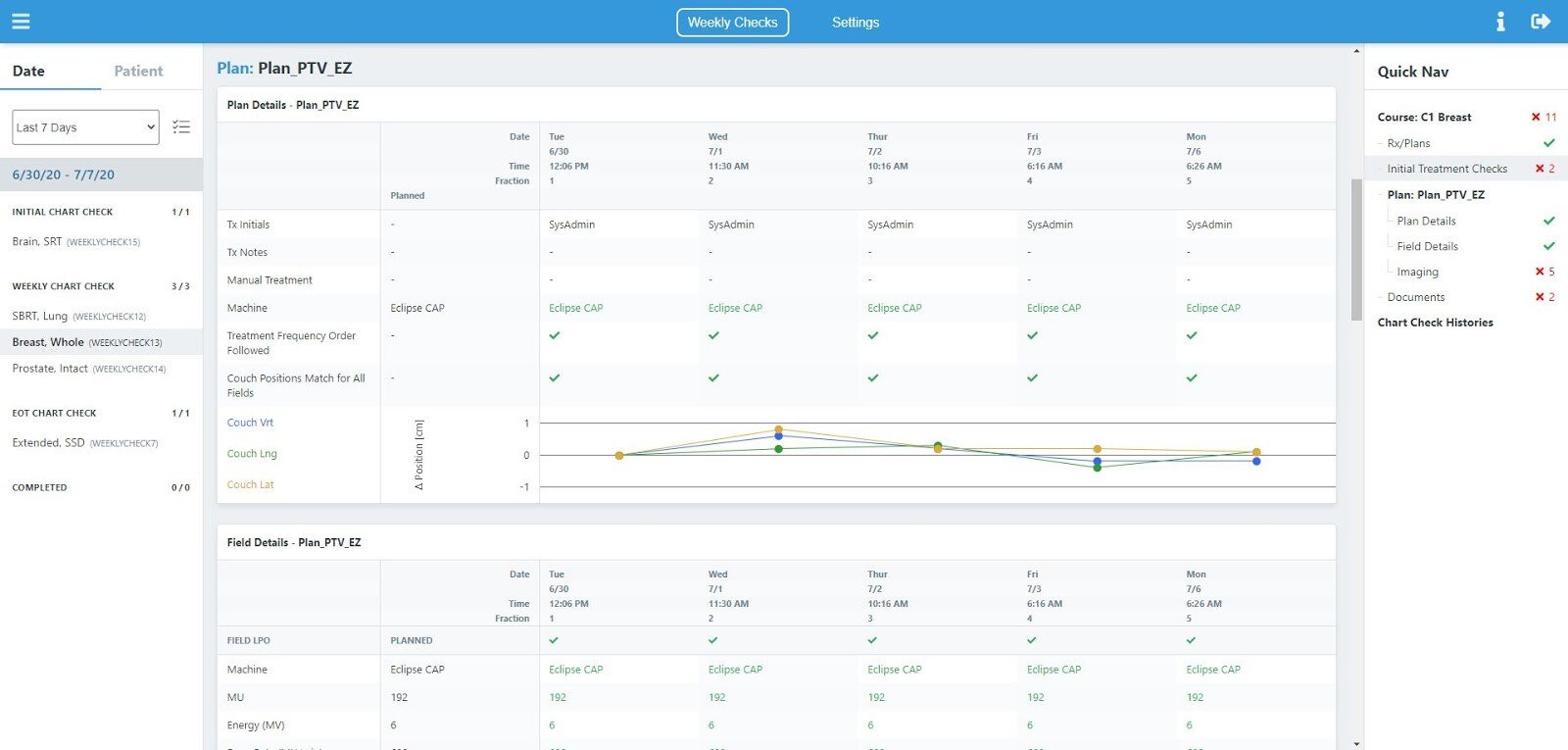The image size is (1568, 750).
Task: Open the Last 7 Days dropdown
Action: (x=86, y=127)
